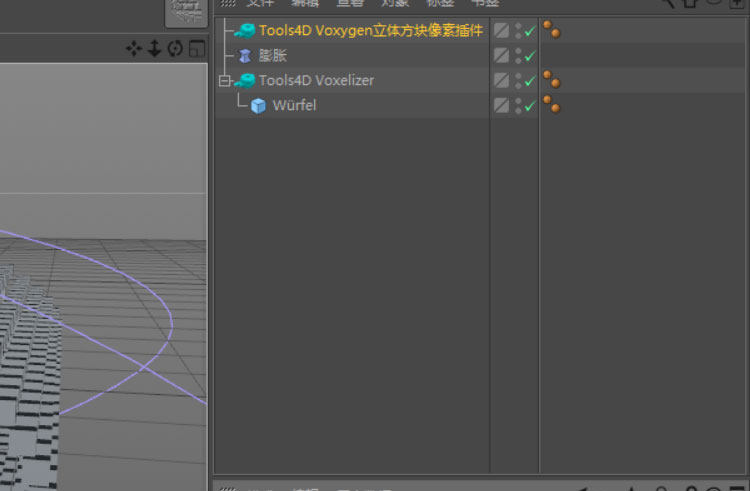Viewport: 750px width, 491px height.
Task: Click the layer square of Würfel row
Action: [x=501, y=106]
